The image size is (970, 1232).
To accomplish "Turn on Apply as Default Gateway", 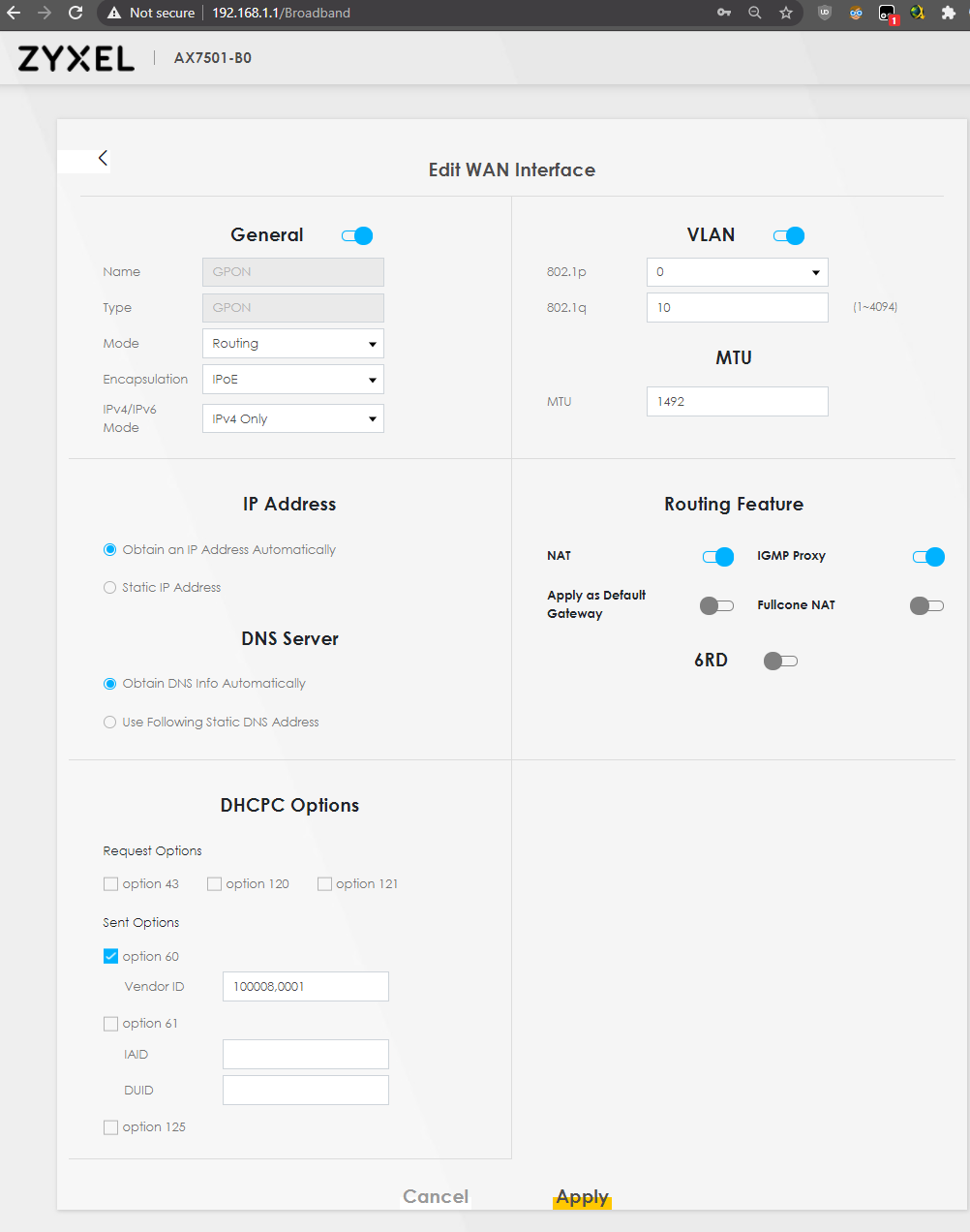I will [716, 605].
